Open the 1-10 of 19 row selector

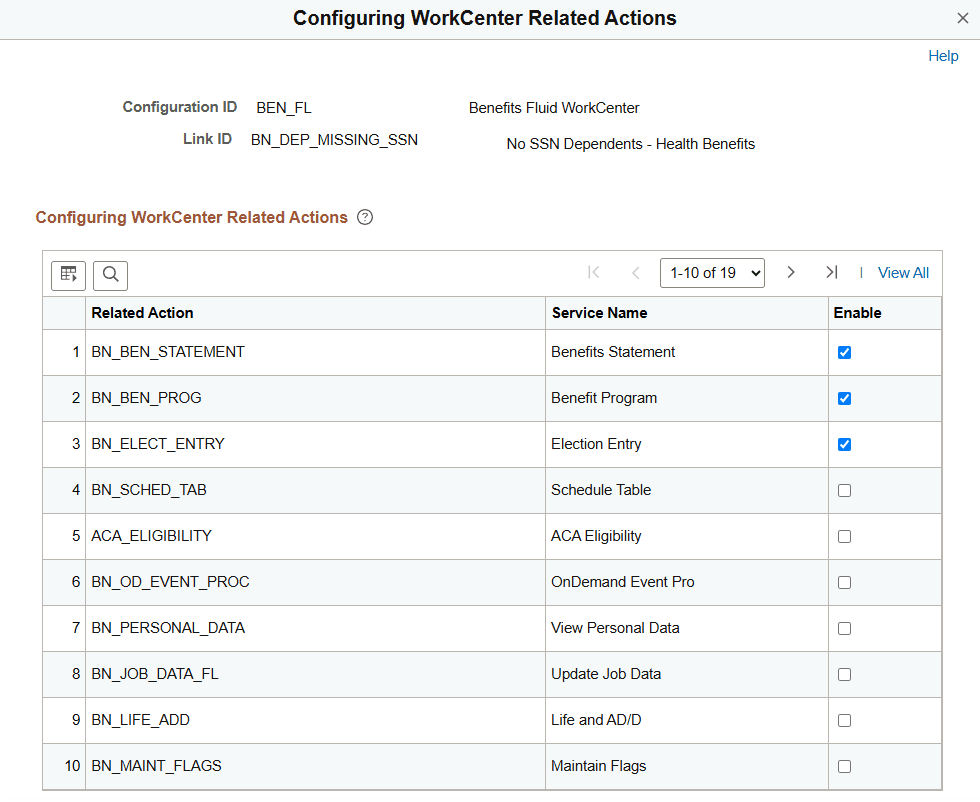pyautogui.click(x=712, y=272)
